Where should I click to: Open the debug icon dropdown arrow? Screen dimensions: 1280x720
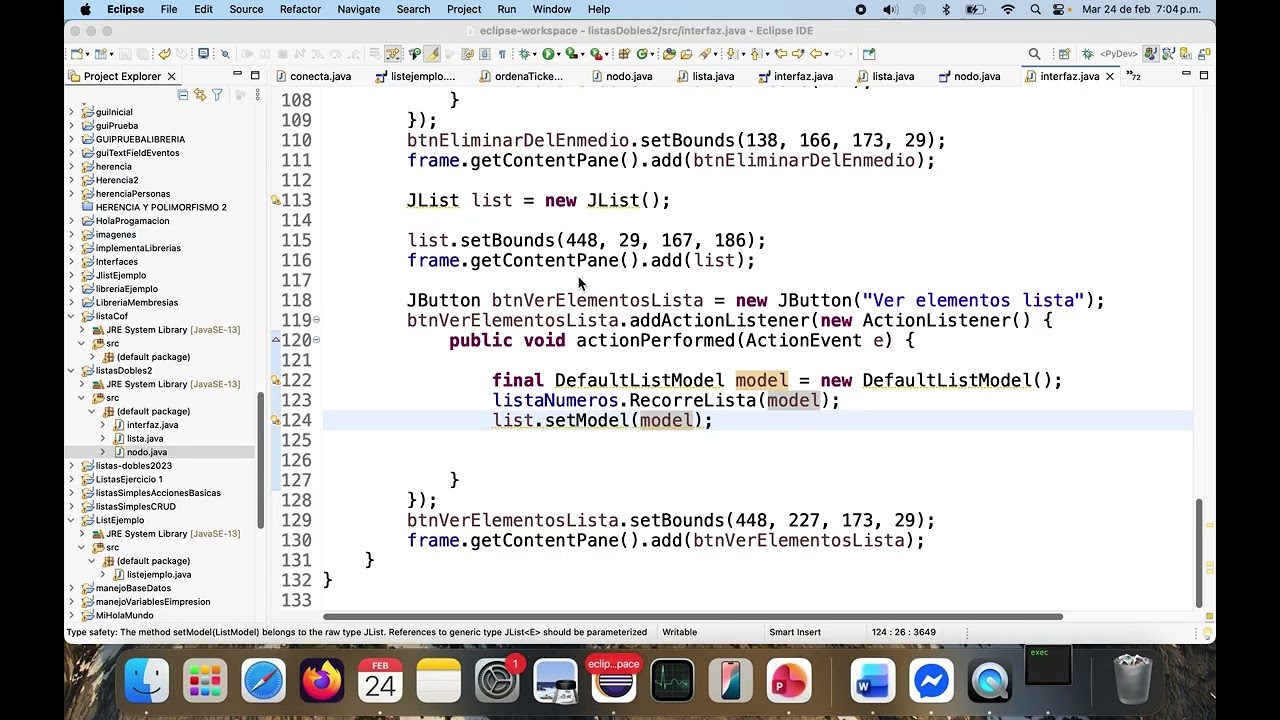(534, 54)
